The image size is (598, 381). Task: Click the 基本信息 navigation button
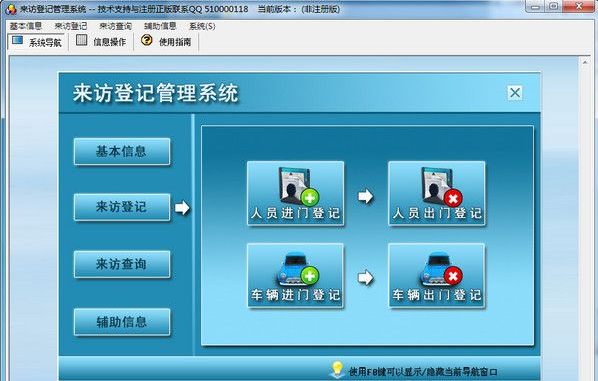coord(122,151)
